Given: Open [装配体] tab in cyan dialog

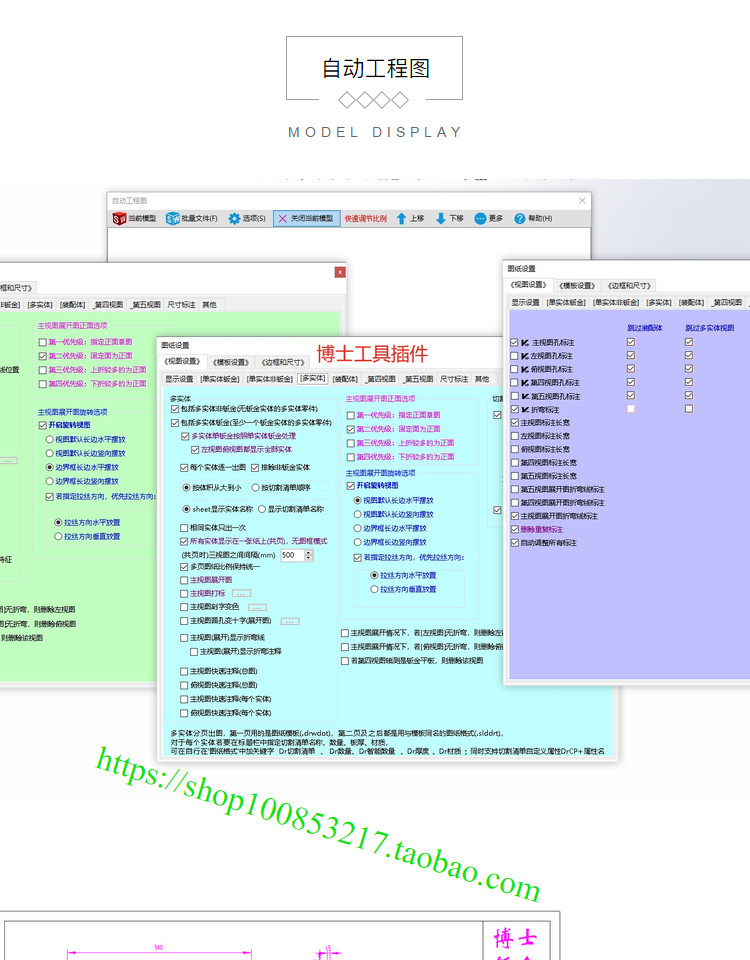Looking at the screenshot, I should tap(345, 379).
